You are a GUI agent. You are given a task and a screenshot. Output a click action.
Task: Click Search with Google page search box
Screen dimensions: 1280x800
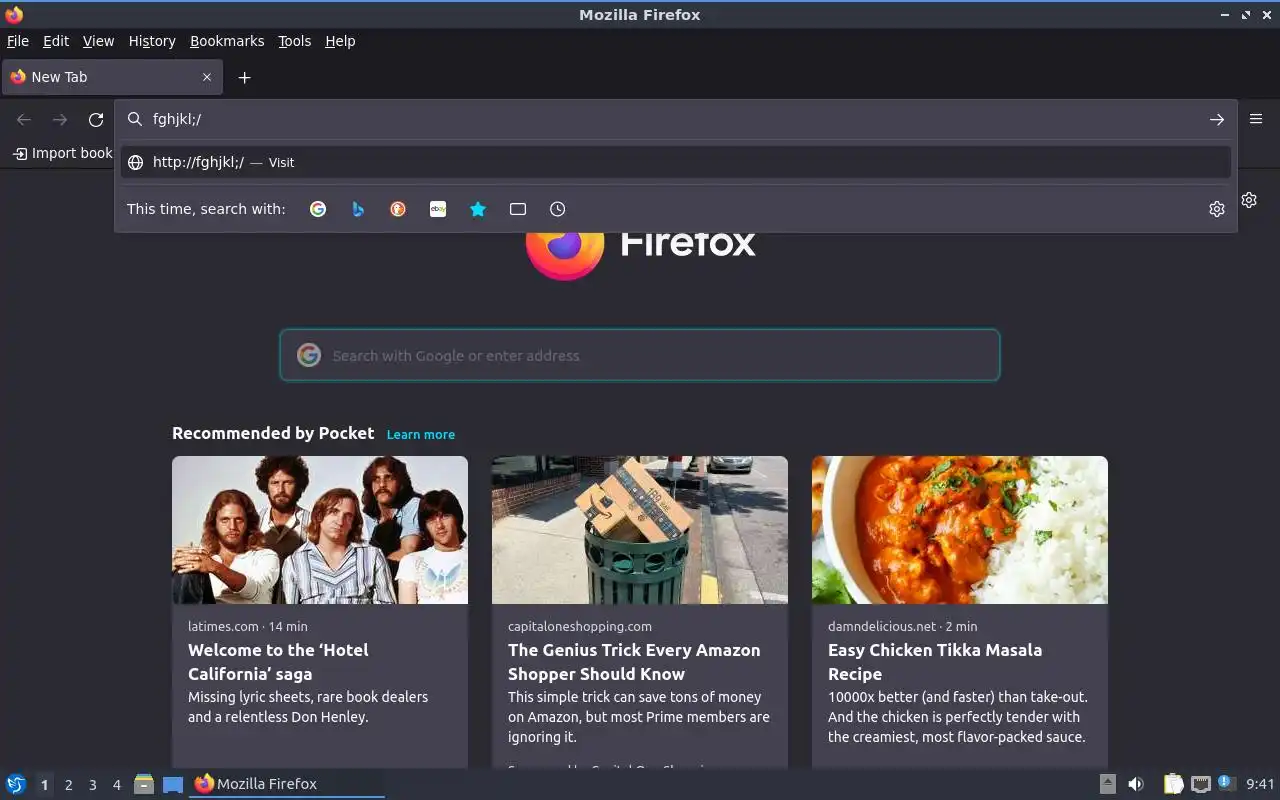point(640,355)
